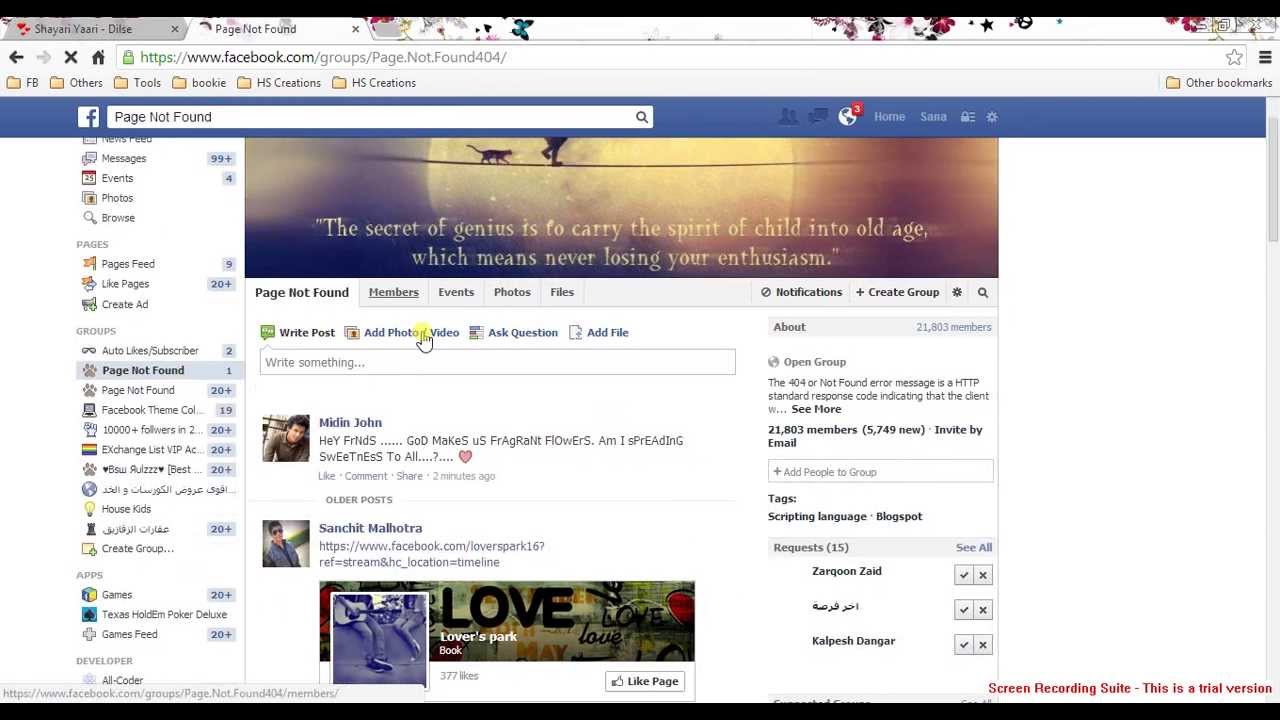1280x720 pixels.
Task: Expand description with See More
Action: (x=816, y=409)
